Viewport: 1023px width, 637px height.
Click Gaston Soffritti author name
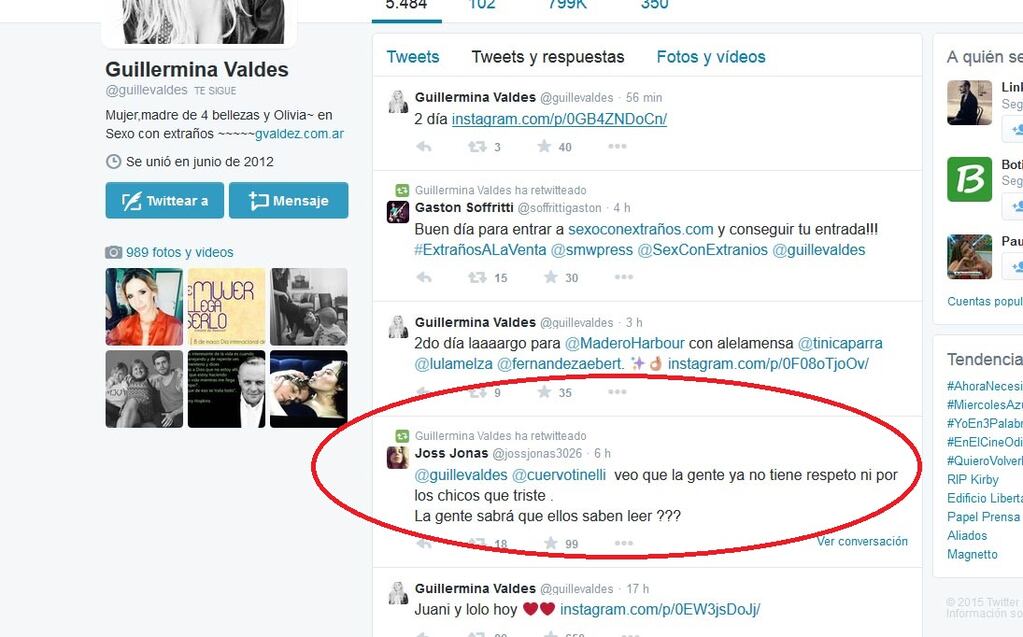coord(464,208)
